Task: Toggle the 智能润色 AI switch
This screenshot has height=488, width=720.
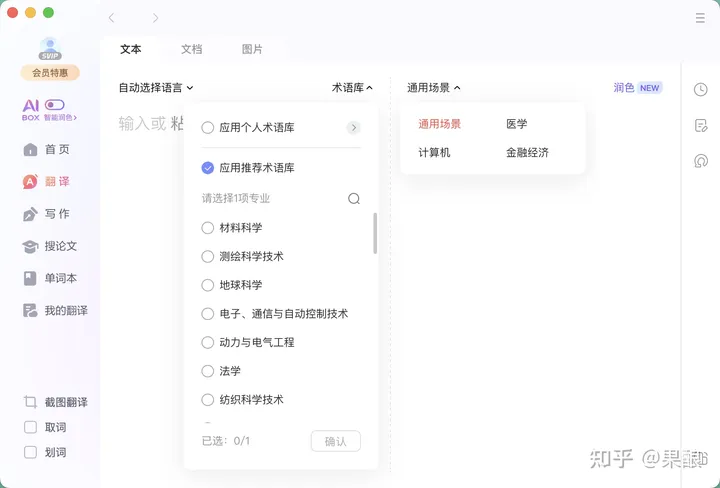Action: pos(55,105)
